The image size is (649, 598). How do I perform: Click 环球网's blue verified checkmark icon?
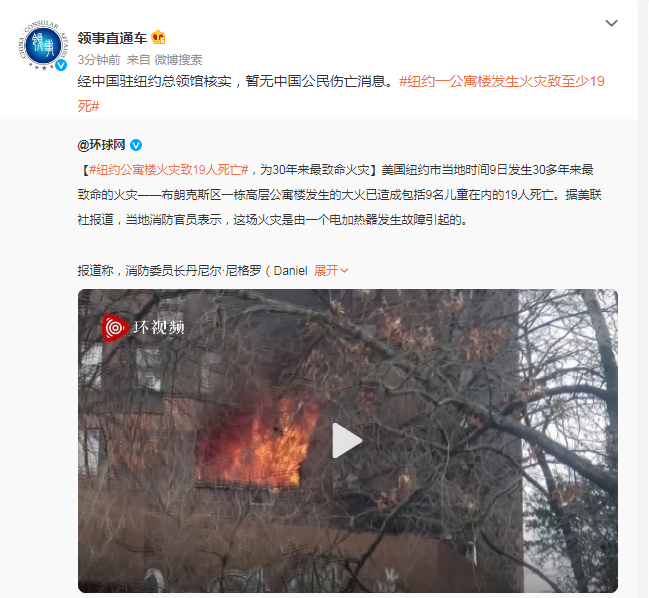tap(136, 145)
